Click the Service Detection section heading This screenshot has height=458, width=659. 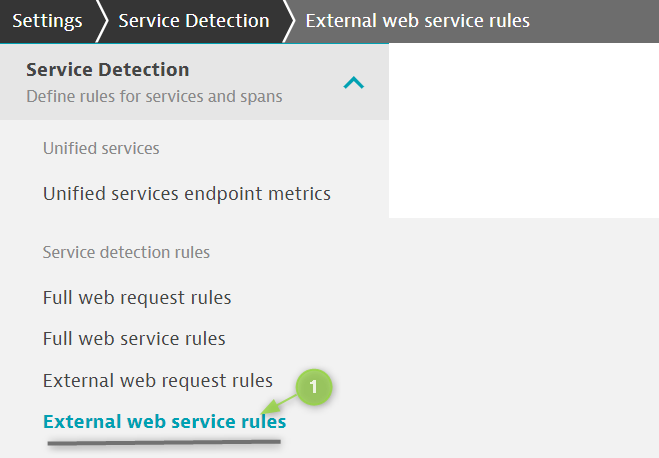click(x=108, y=69)
